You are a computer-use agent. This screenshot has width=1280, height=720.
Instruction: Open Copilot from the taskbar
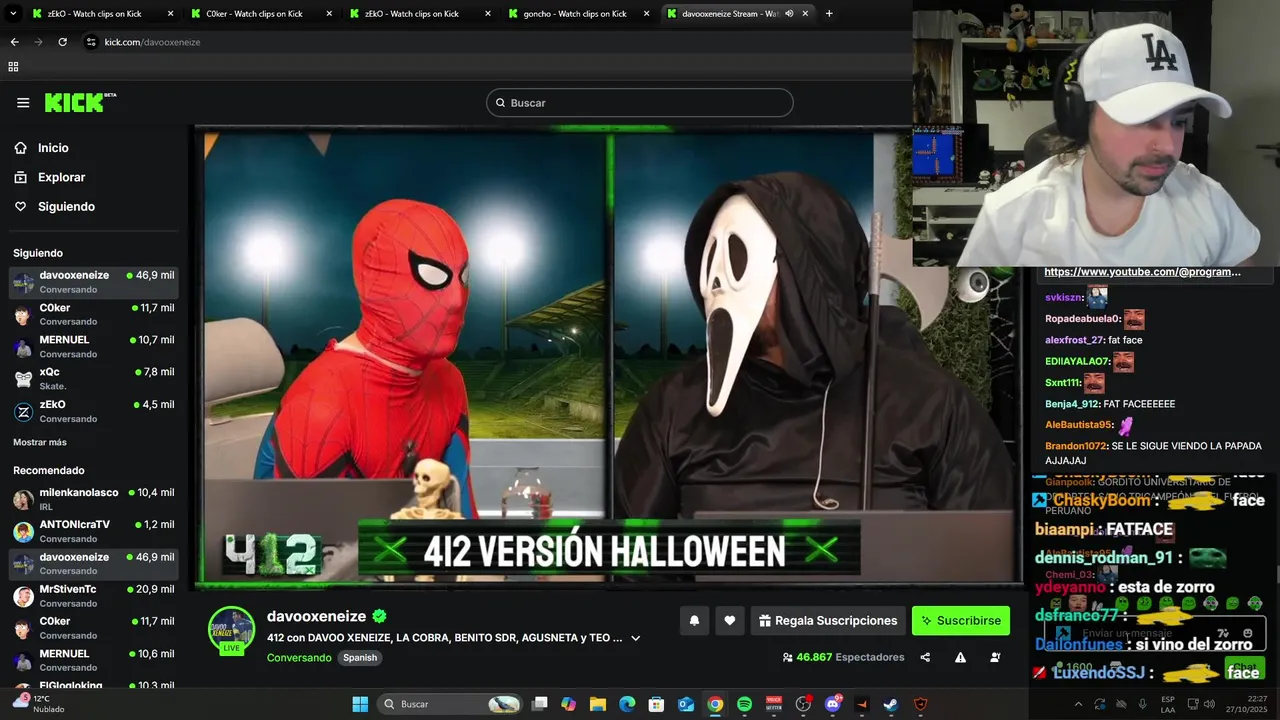pos(568,704)
